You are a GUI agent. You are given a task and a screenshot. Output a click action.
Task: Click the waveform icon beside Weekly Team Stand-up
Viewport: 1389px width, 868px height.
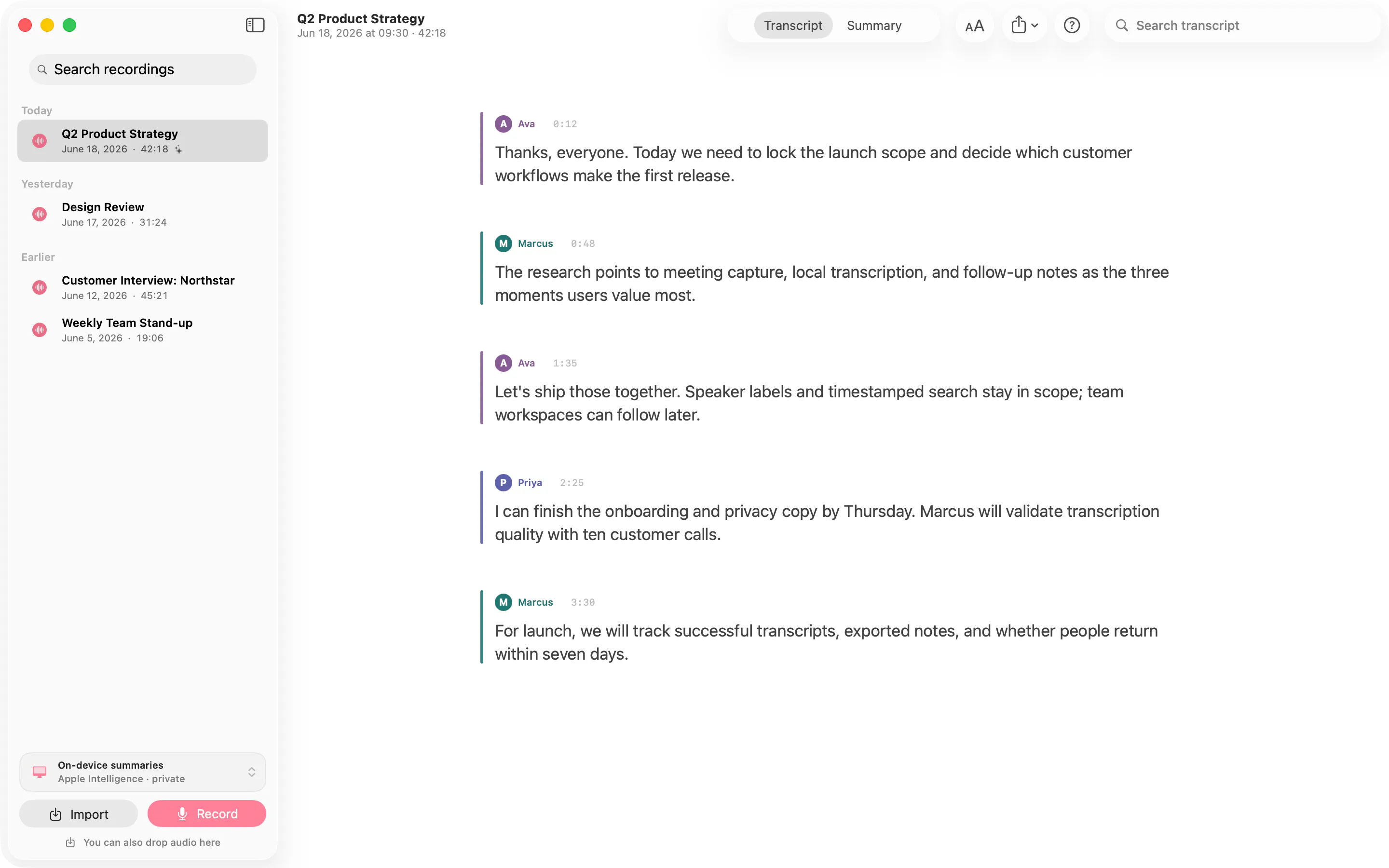click(x=40, y=330)
